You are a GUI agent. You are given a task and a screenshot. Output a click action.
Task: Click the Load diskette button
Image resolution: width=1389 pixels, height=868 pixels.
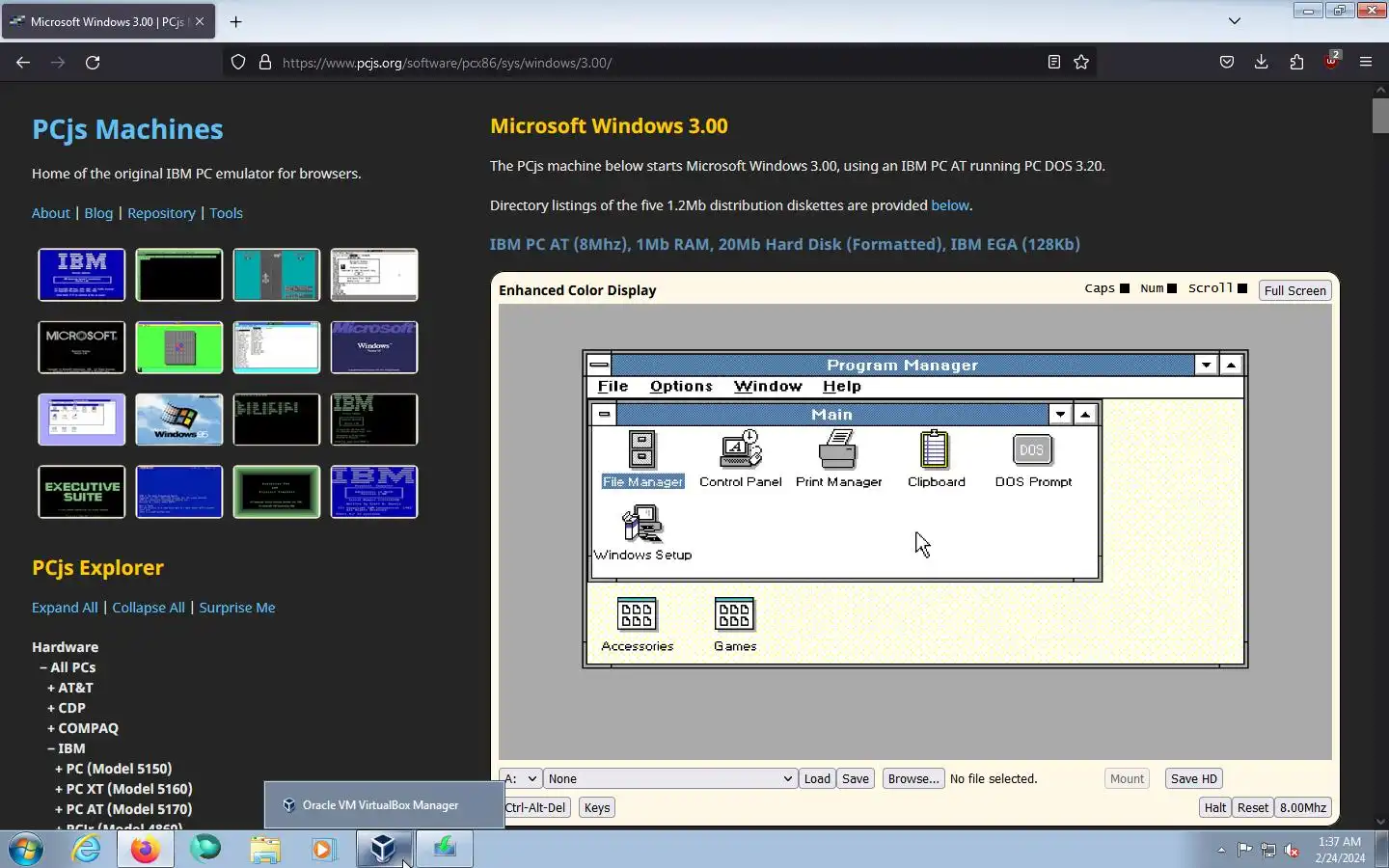tap(817, 778)
